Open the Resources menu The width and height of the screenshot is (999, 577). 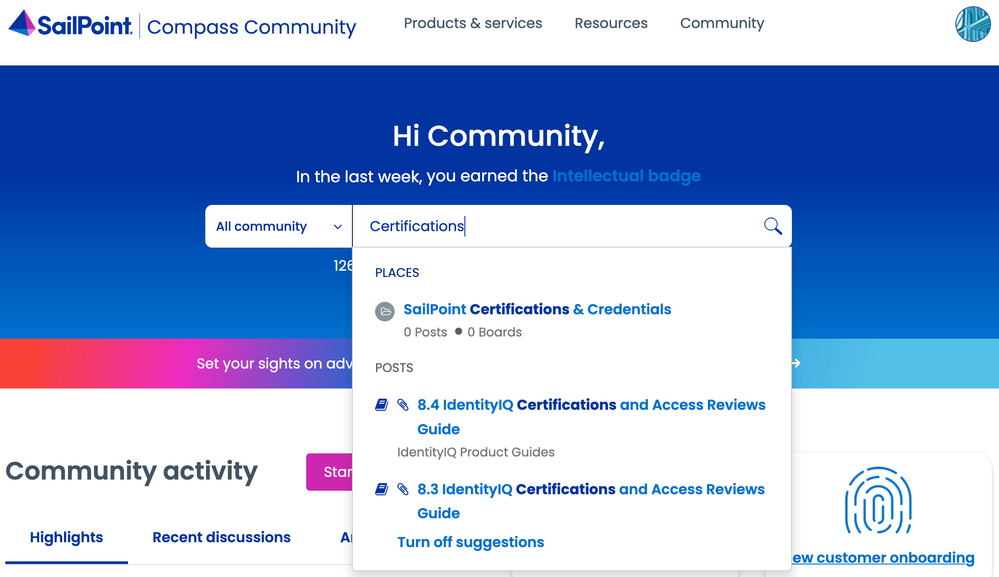(611, 23)
